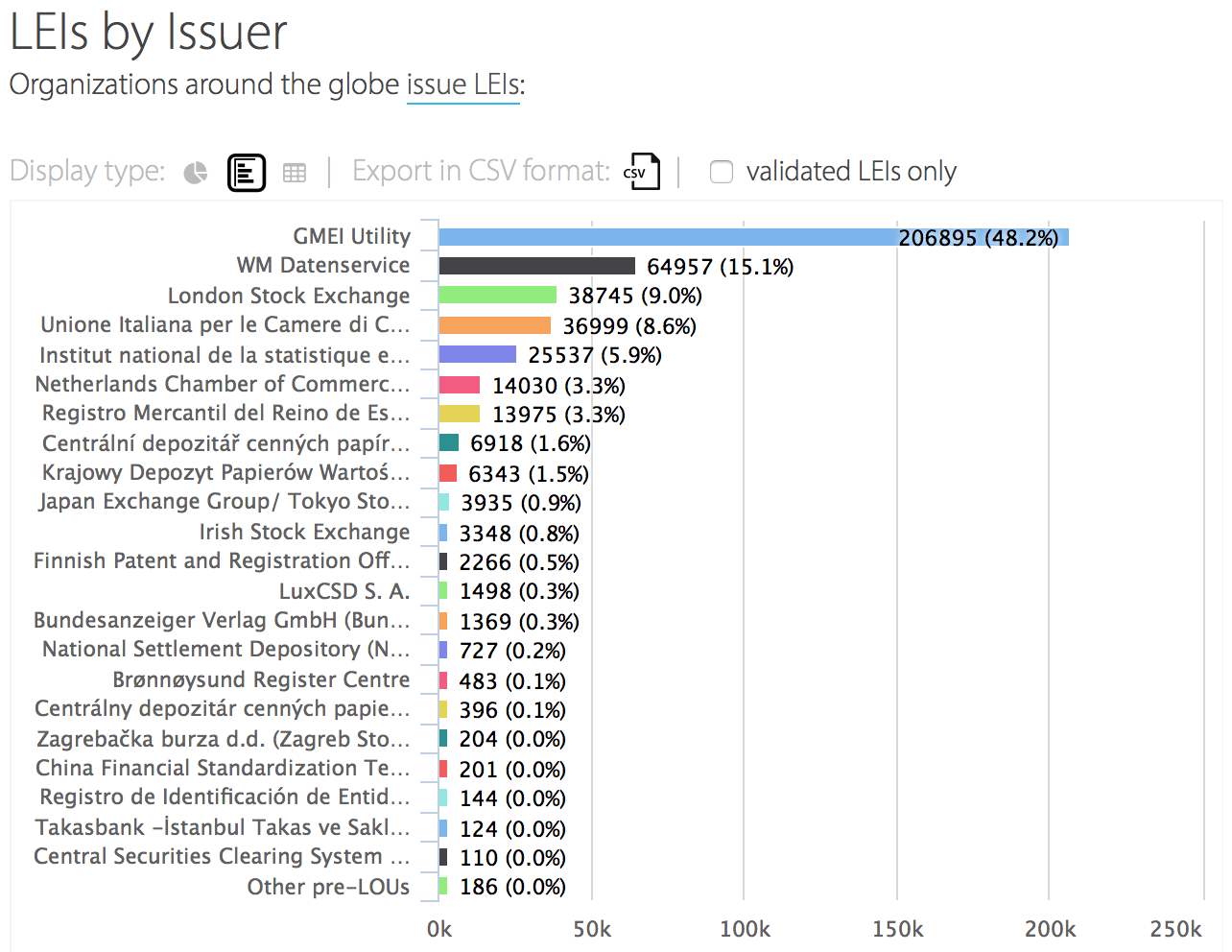Click the value "186 (0.0%)"
Image resolution: width=1232 pixels, height=952 pixels.
tap(512, 887)
